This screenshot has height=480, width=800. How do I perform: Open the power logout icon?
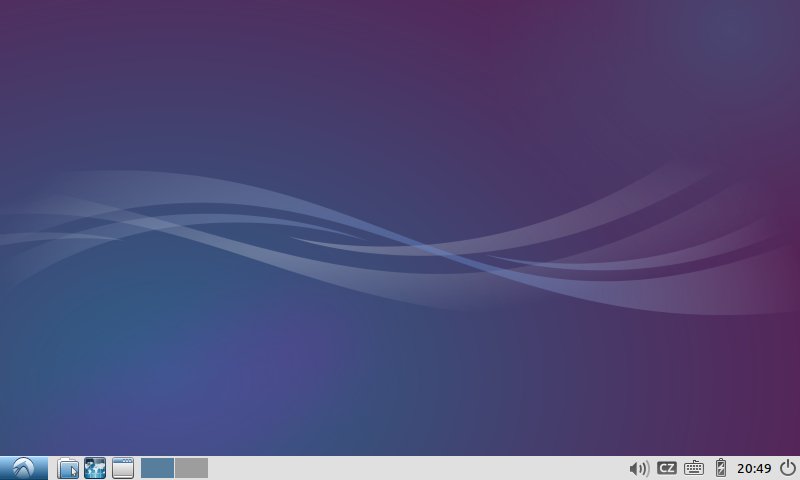788,468
